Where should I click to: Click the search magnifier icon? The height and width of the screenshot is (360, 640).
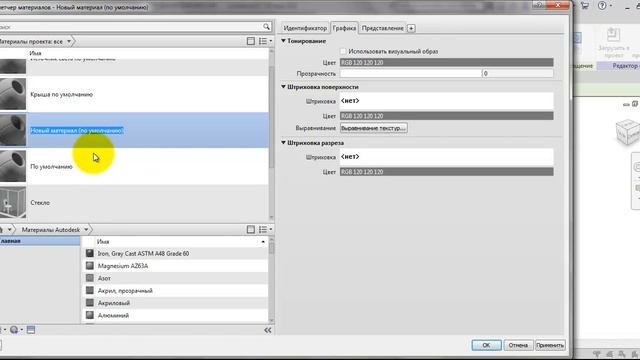[266, 27]
